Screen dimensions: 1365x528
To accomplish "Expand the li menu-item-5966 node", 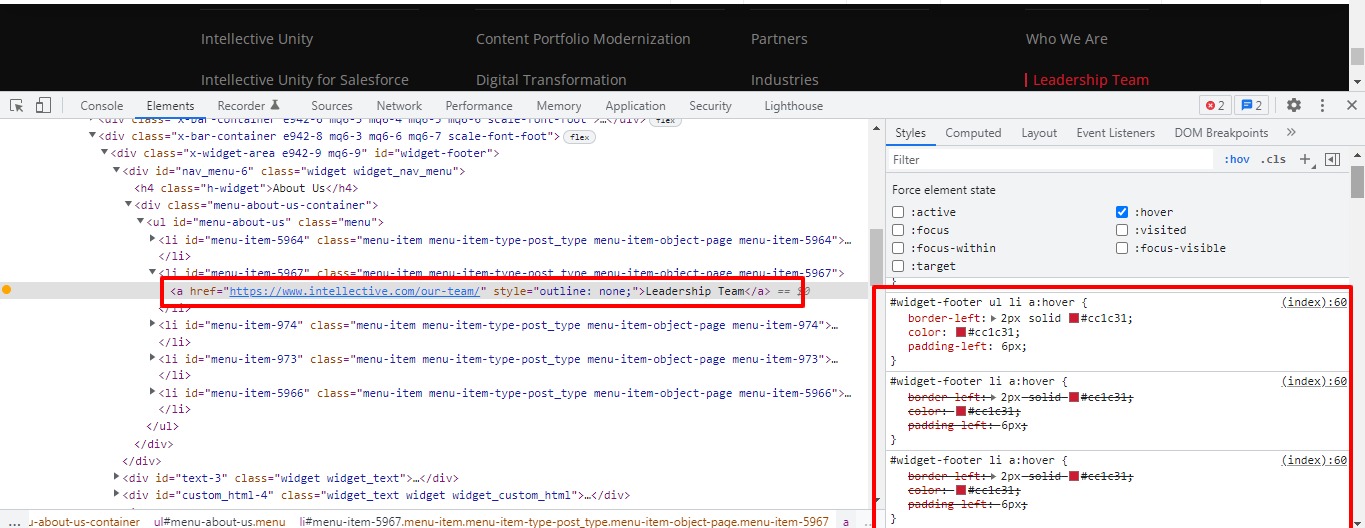I will [x=152, y=393].
